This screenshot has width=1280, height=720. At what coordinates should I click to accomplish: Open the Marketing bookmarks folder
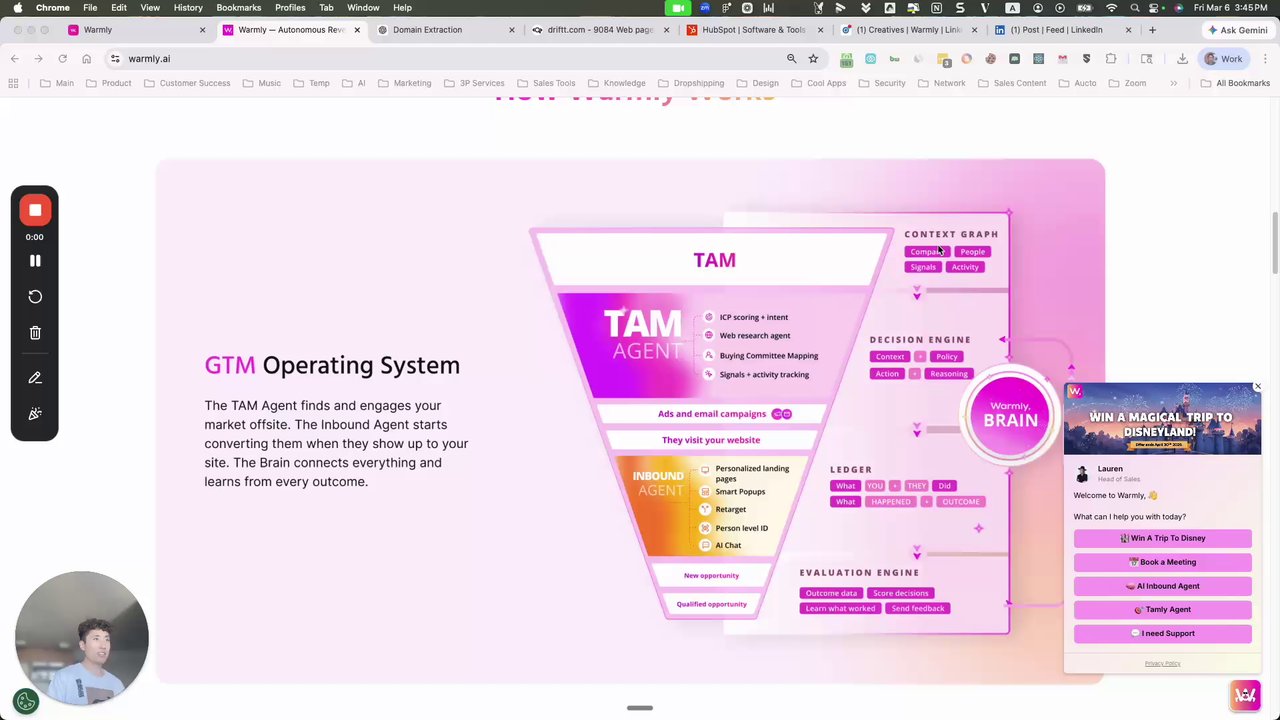[405, 83]
